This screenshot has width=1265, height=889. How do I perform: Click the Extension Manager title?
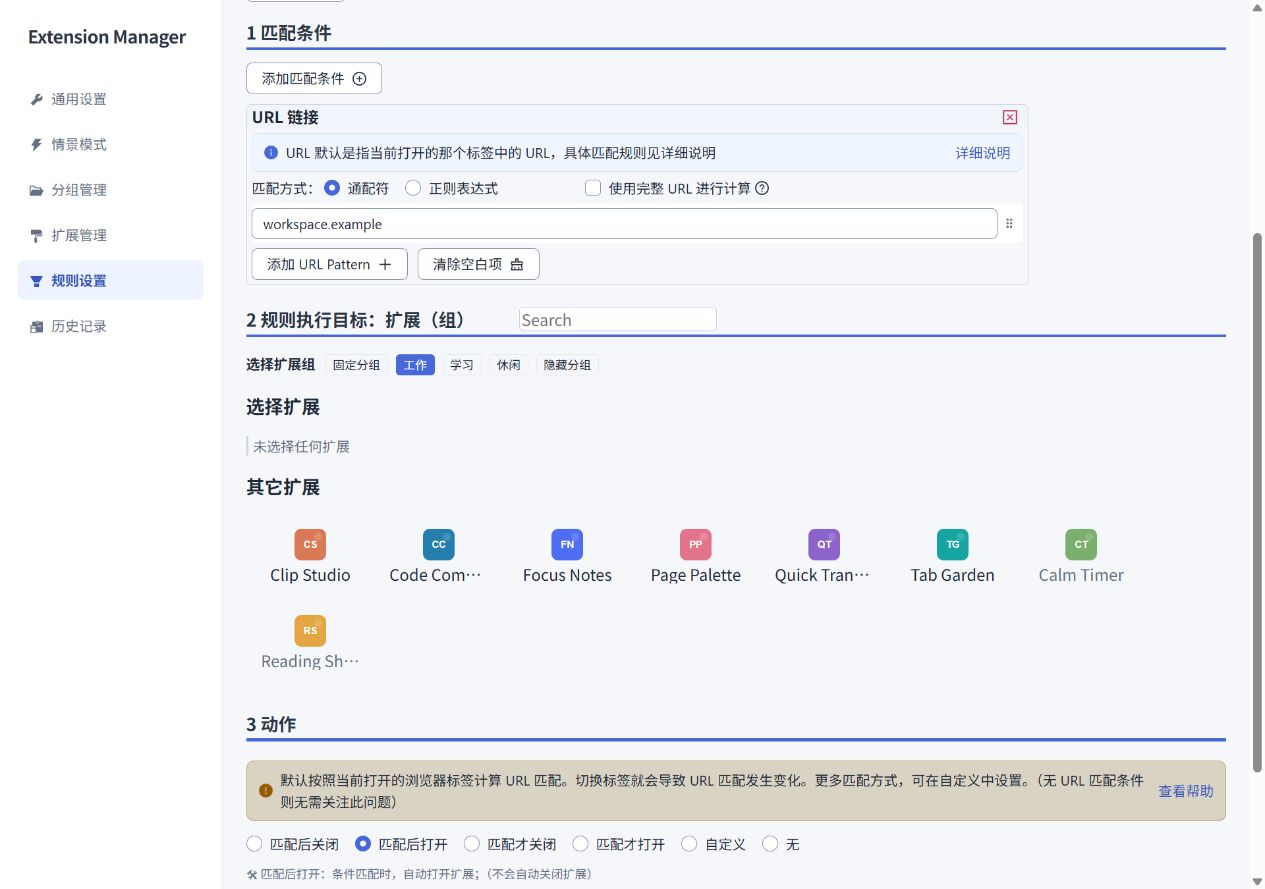click(x=107, y=37)
